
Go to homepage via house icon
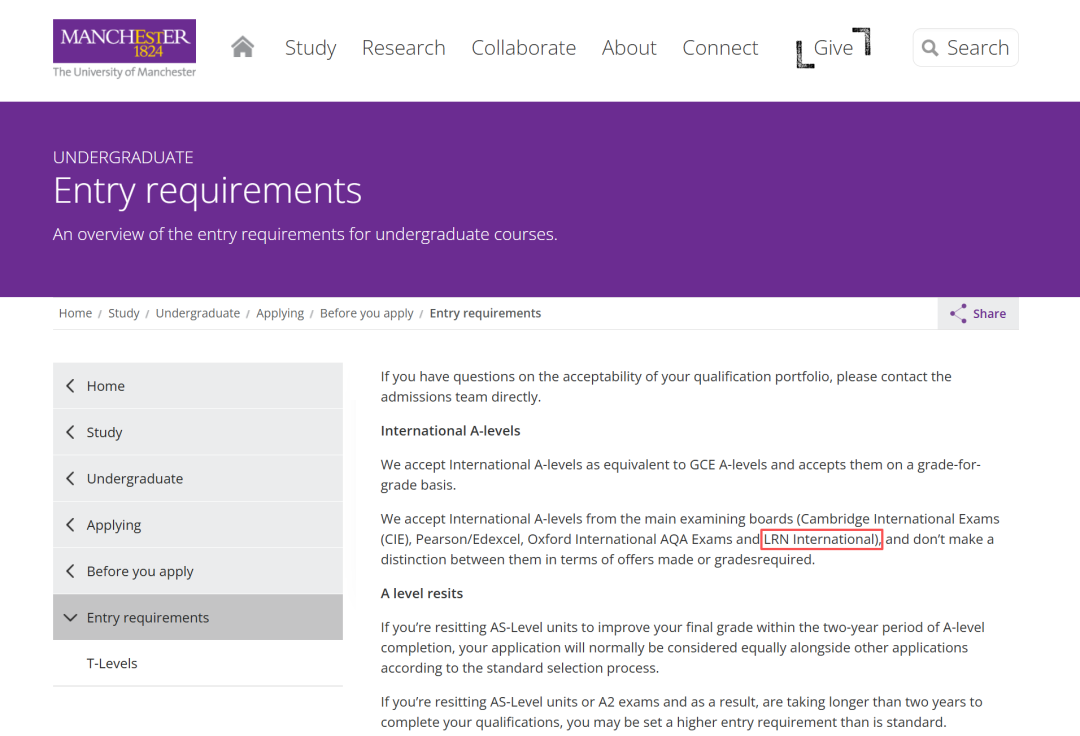point(242,47)
